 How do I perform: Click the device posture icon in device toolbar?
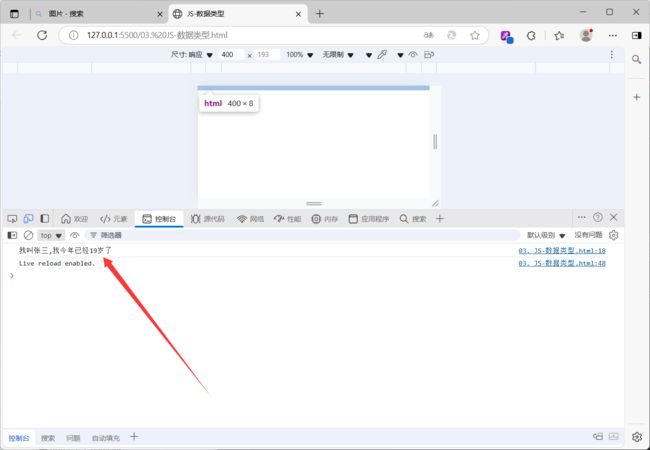point(429,54)
